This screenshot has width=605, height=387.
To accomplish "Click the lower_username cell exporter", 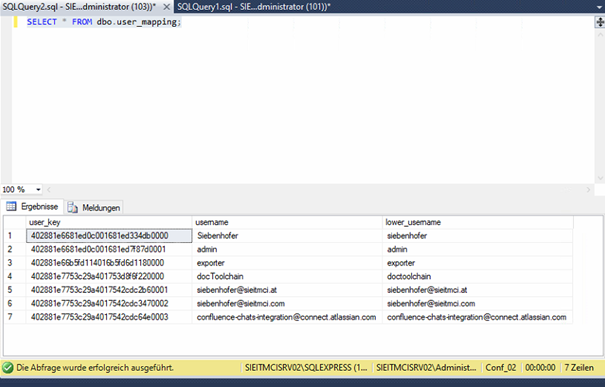I will [478, 263].
